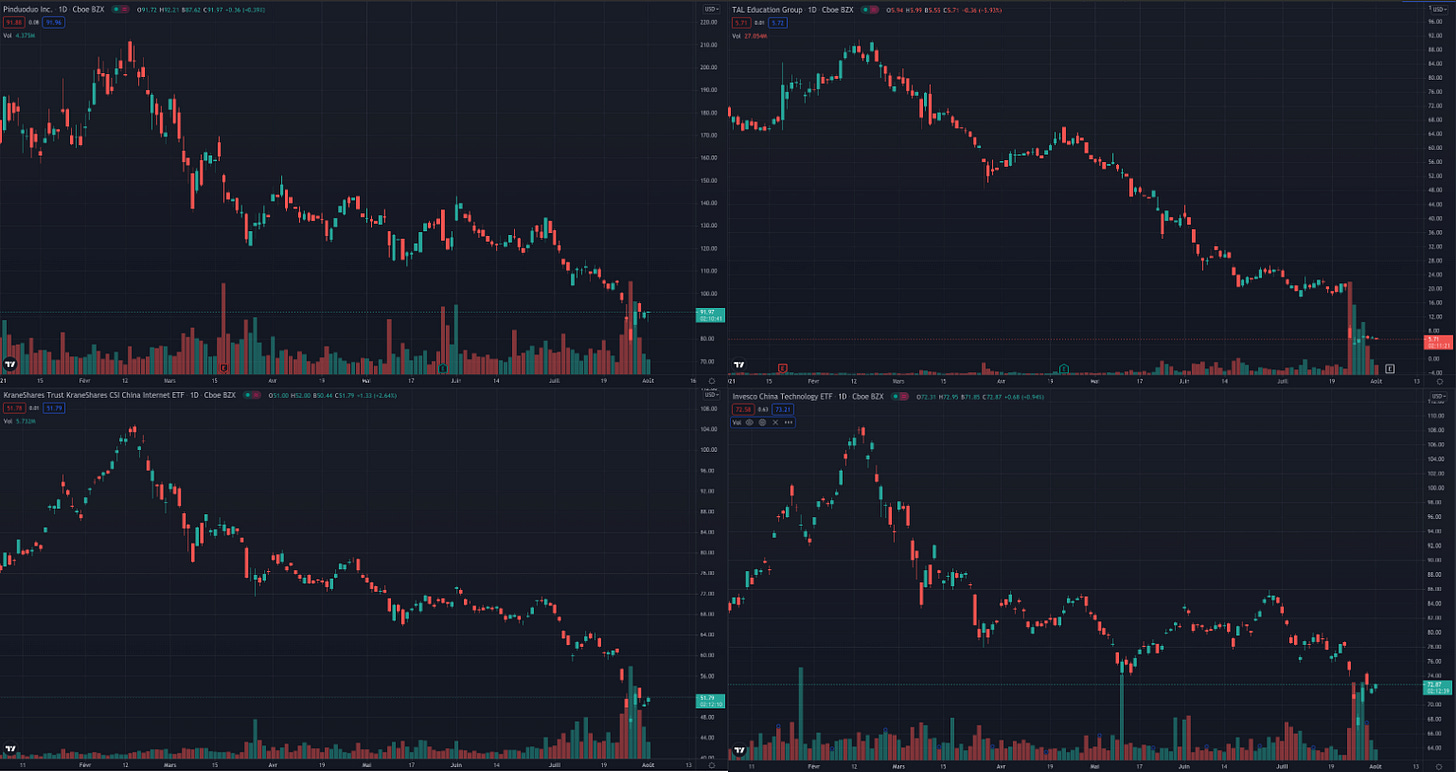Click TradingView logo on Pinduoduo chart
Screen dimensions: 1456x772
[11, 365]
